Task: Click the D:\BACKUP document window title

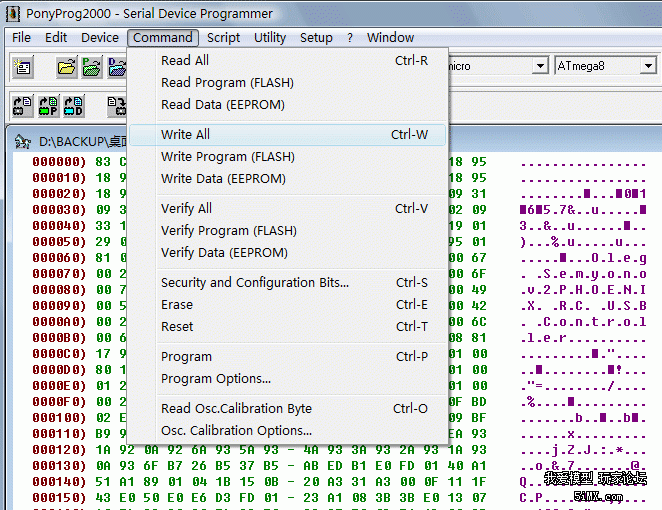Action: click(82, 141)
